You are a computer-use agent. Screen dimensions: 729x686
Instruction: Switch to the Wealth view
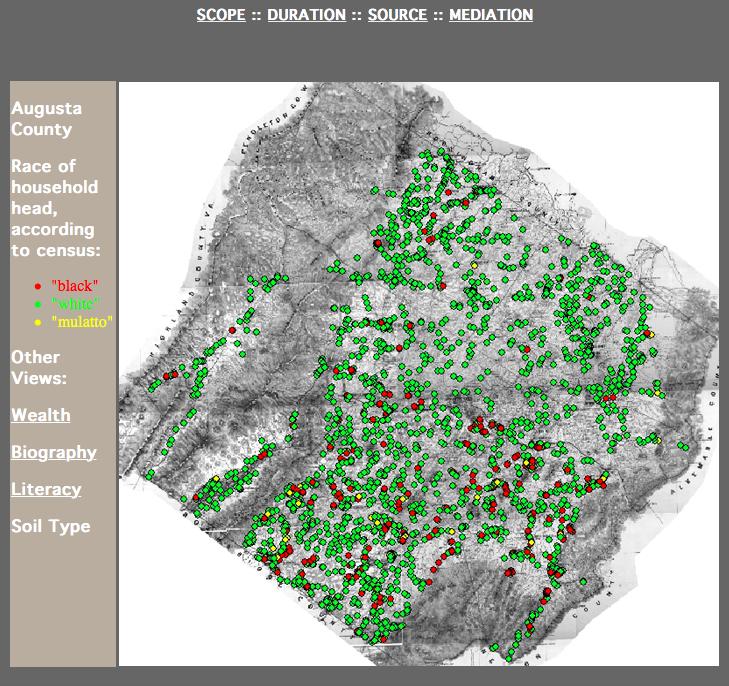pyautogui.click(x=41, y=415)
